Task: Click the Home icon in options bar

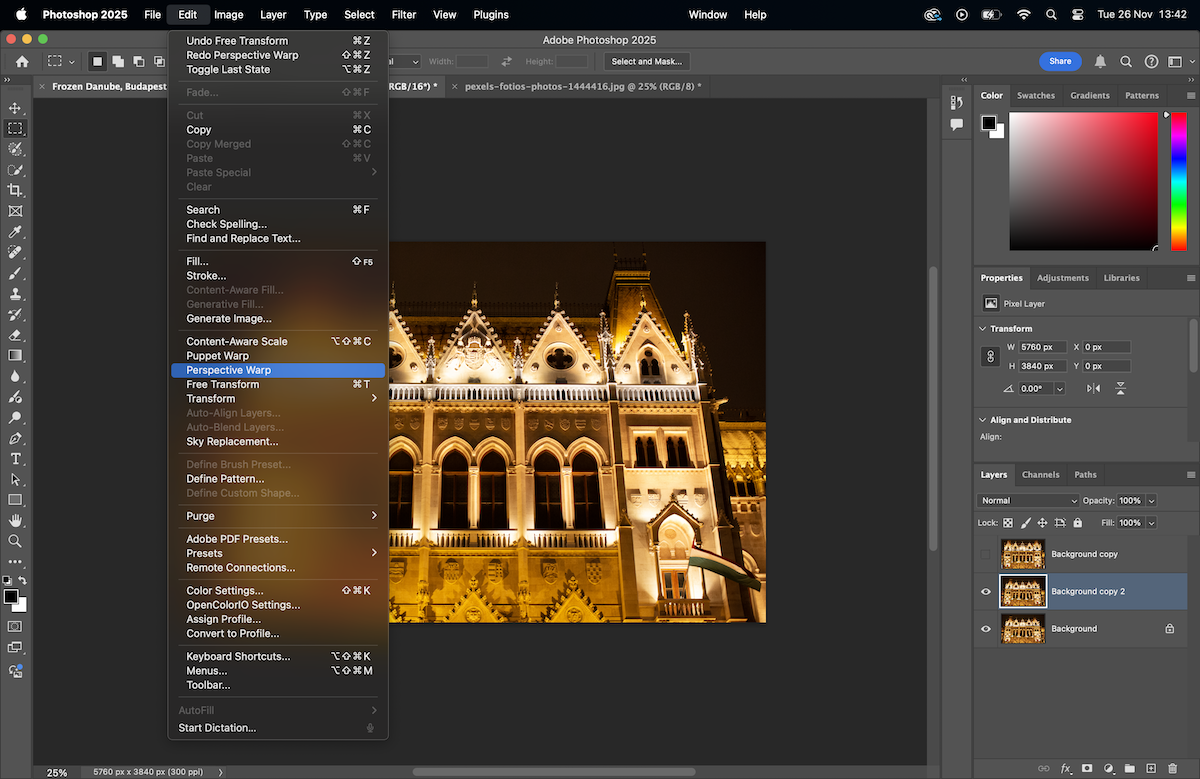Action: (x=21, y=61)
